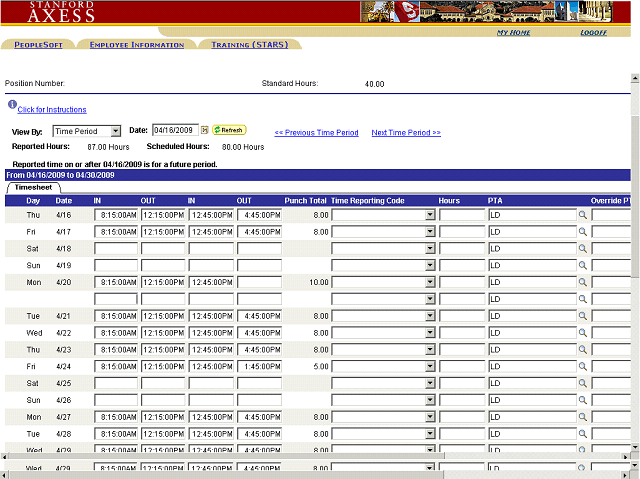640x479 pixels.
Task: Click the info icon beside Click for Instructions
Action: coord(12,105)
